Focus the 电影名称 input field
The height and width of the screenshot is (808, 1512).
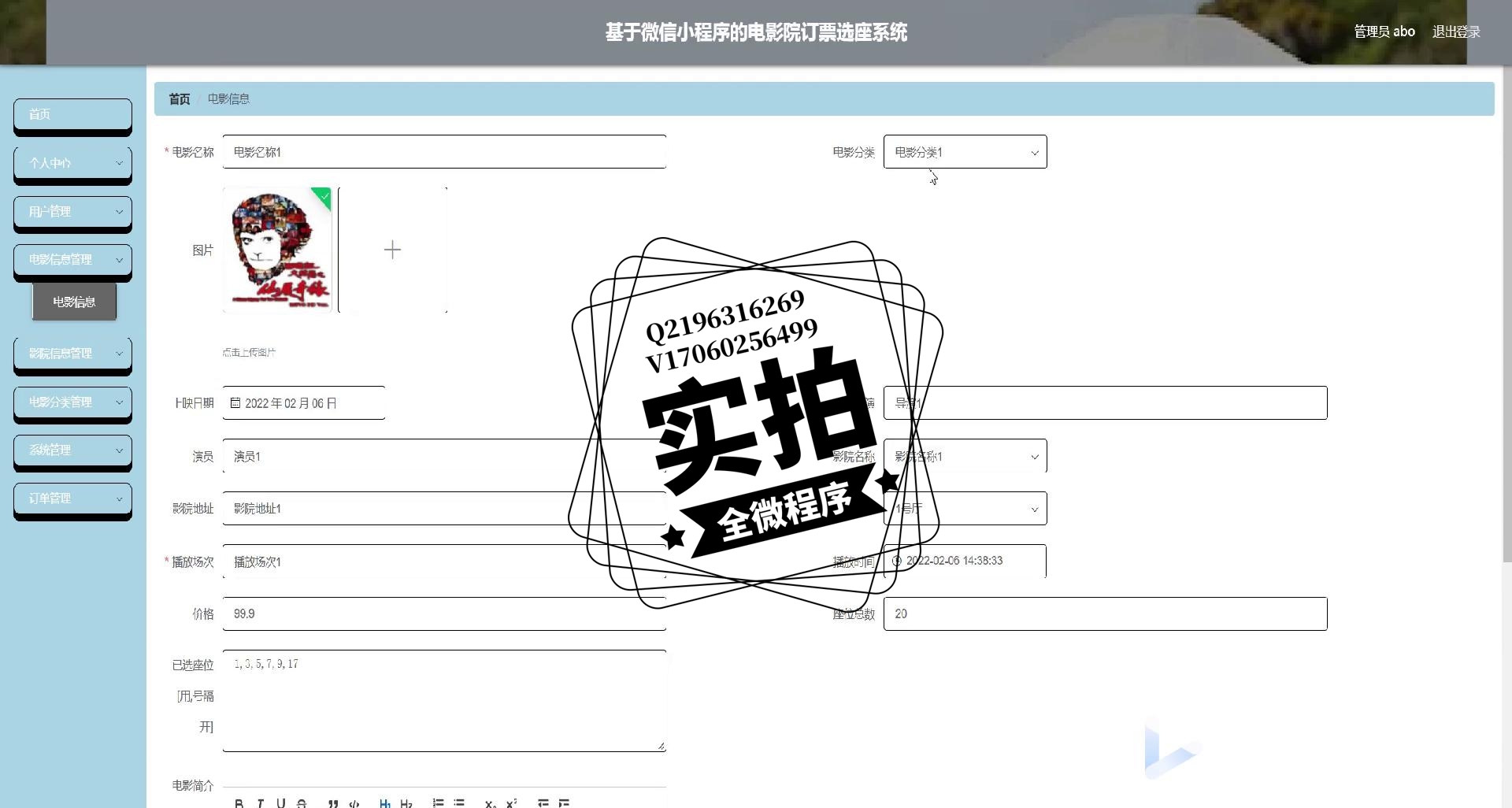point(444,152)
